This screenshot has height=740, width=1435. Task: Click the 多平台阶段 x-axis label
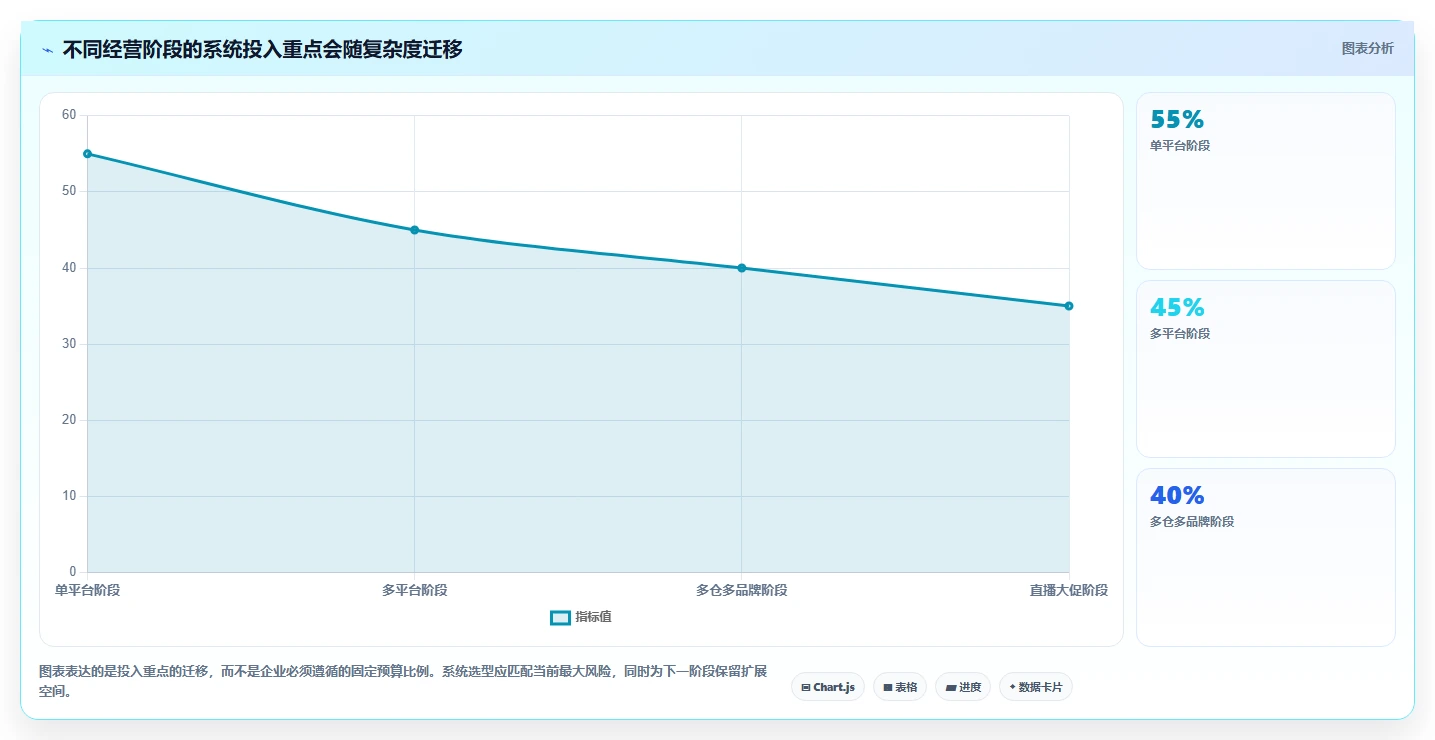click(x=414, y=590)
